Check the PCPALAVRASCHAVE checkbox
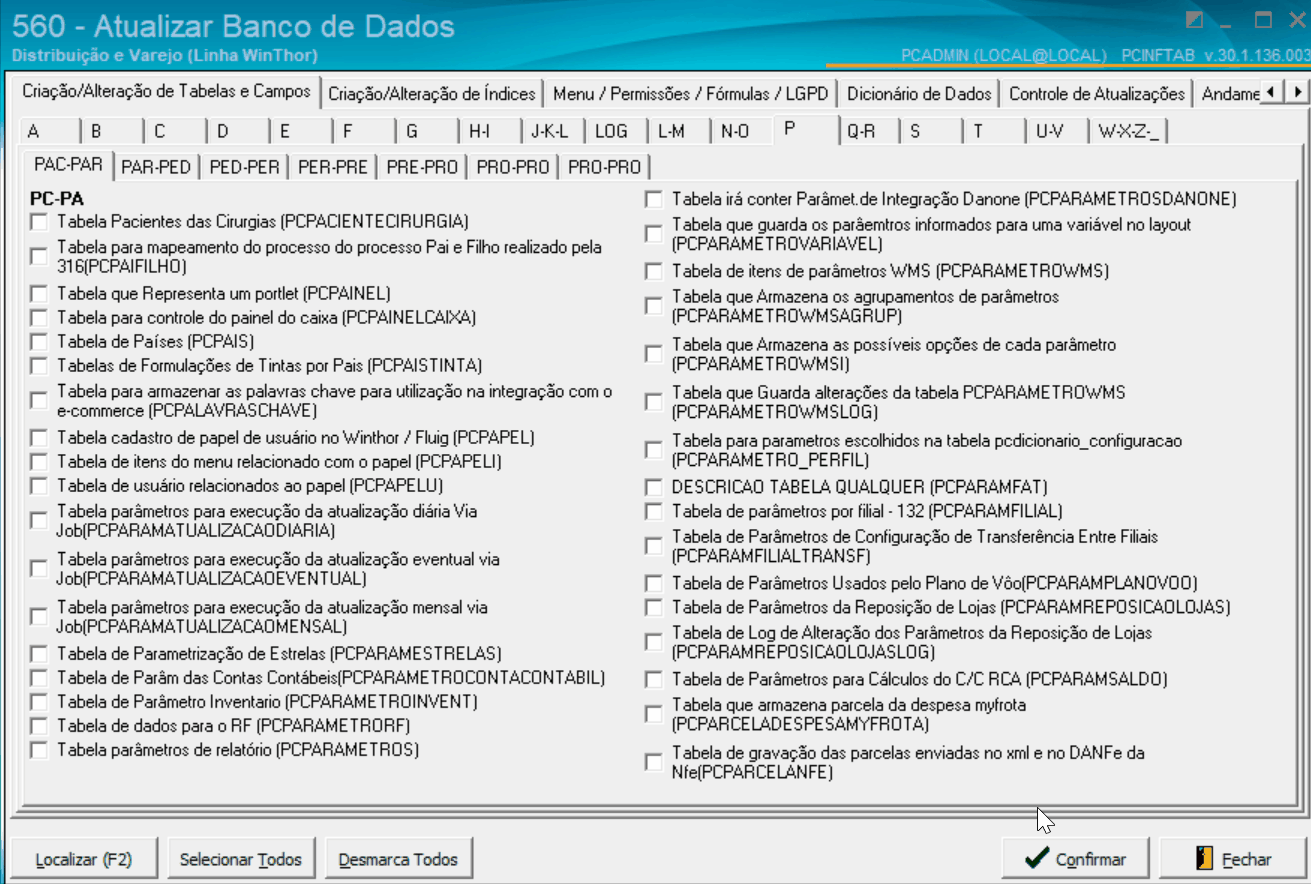Image resolution: width=1311 pixels, height=884 pixels. point(39,401)
